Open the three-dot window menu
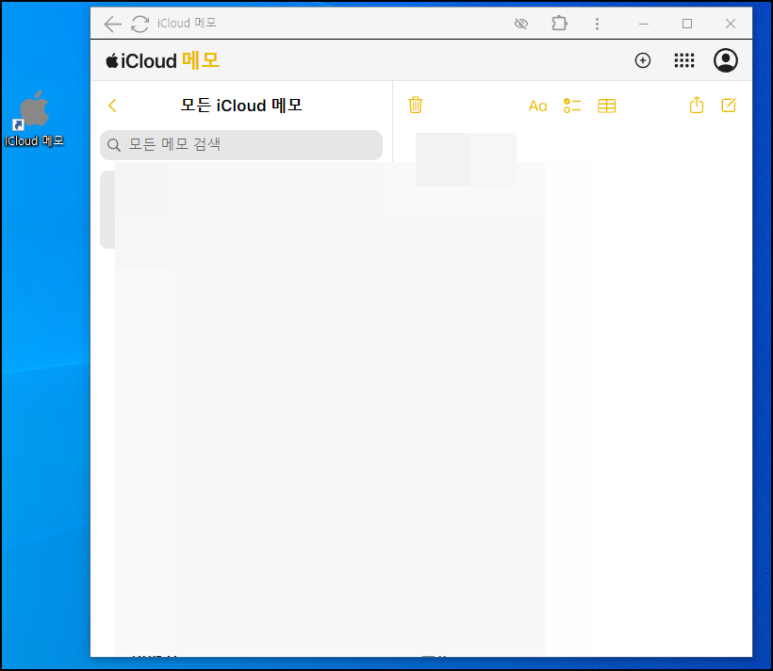Screen dimensions: 773x671 pyautogui.click(x=597, y=24)
